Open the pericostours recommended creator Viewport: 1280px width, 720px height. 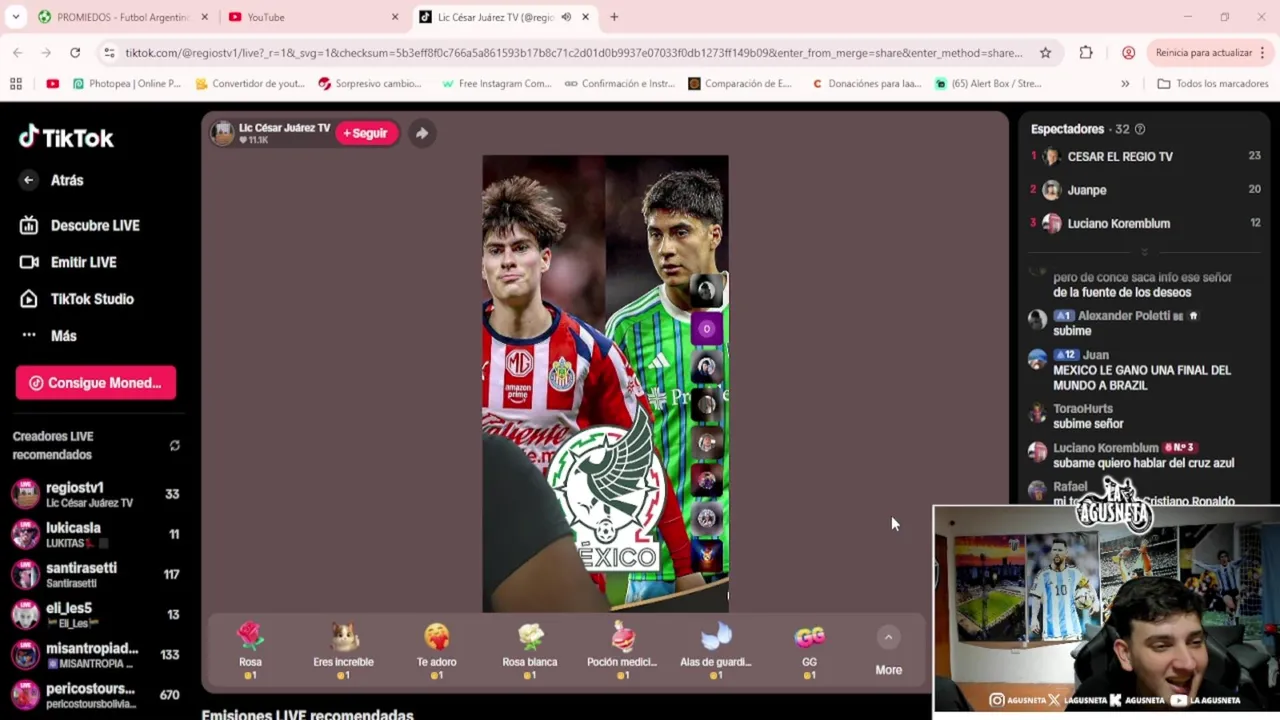click(95, 694)
